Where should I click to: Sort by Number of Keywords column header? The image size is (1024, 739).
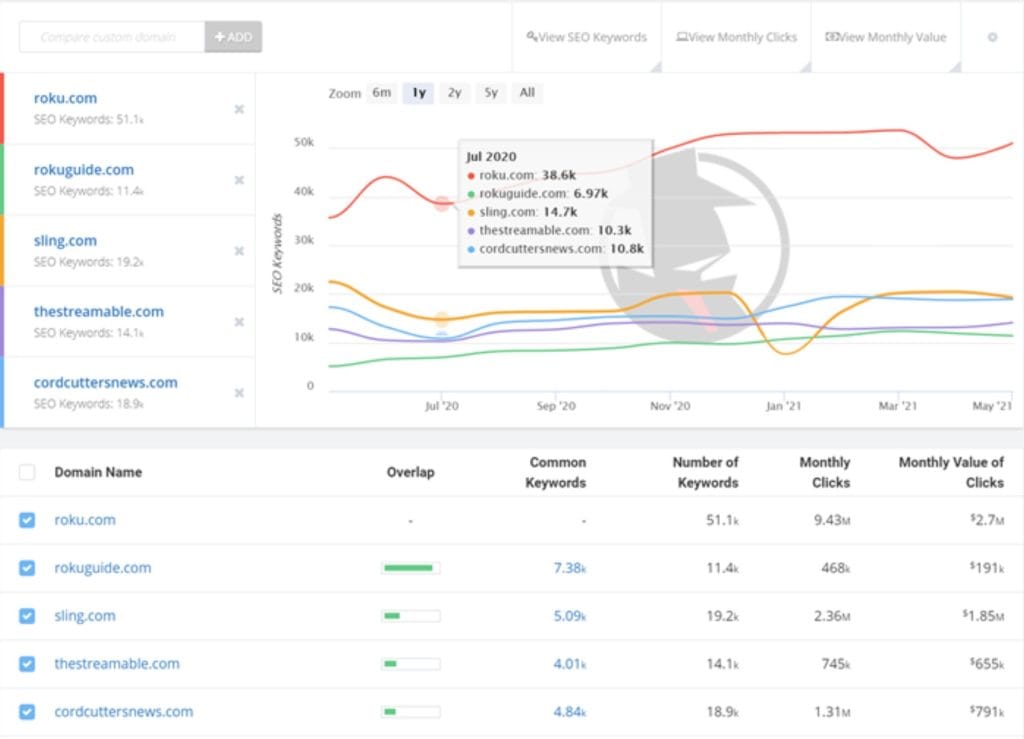click(705, 472)
